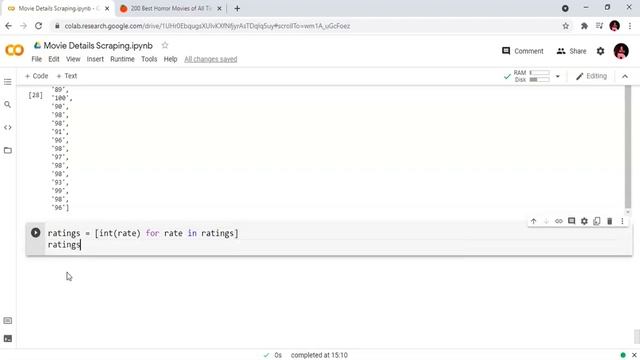
Task: Star the Movie Details Scraping notebook
Action: coord(165,45)
